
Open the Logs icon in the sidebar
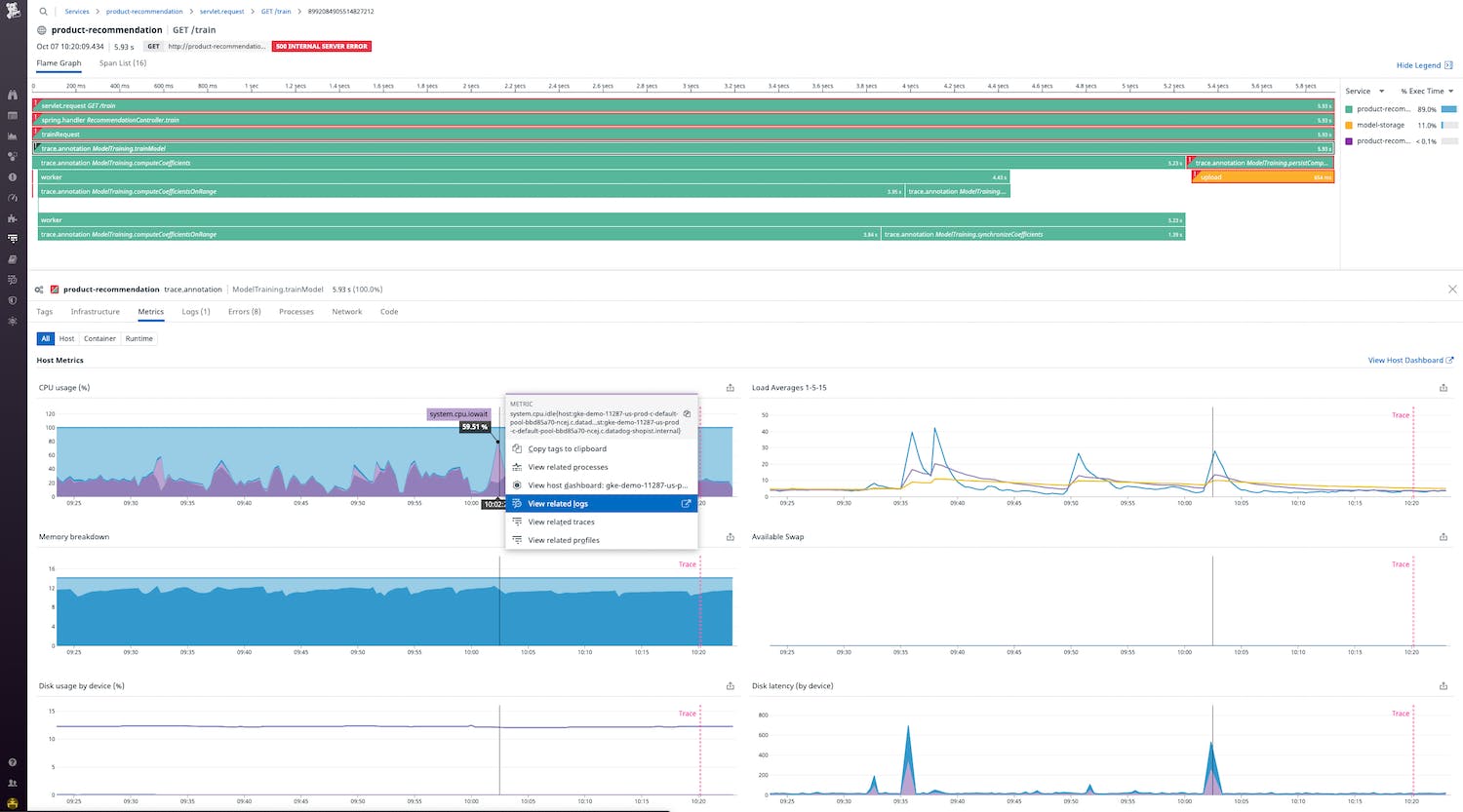(x=13, y=259)
